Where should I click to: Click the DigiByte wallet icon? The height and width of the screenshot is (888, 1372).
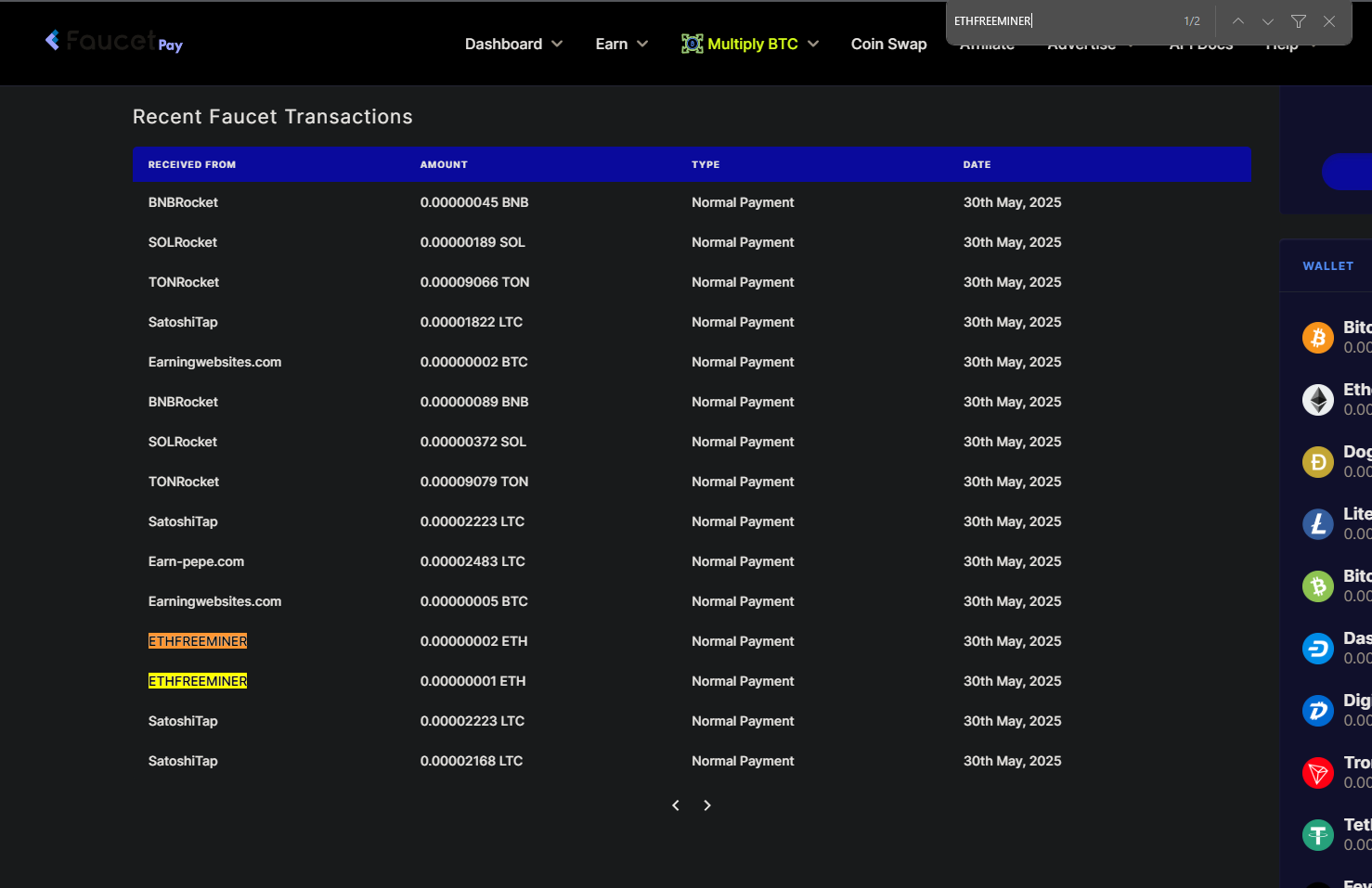(1318, 711)
